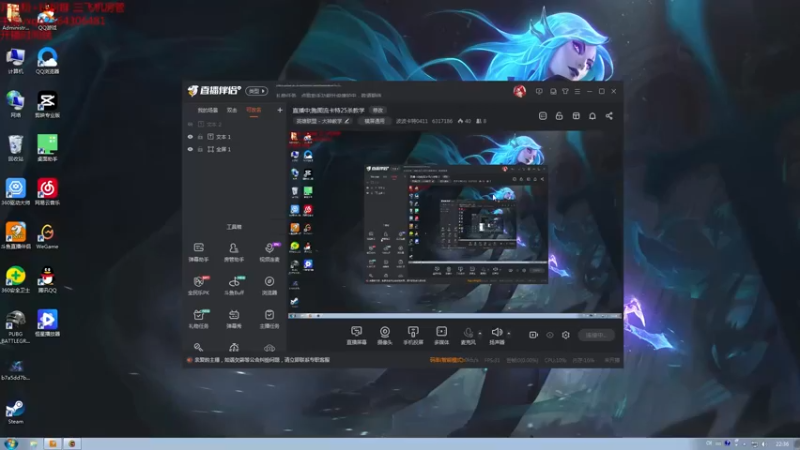Image resolution: width=800 pixels, height=450 pixels.
Task: Open the 斗鱼Buff tool
Action: pos(234,285)
